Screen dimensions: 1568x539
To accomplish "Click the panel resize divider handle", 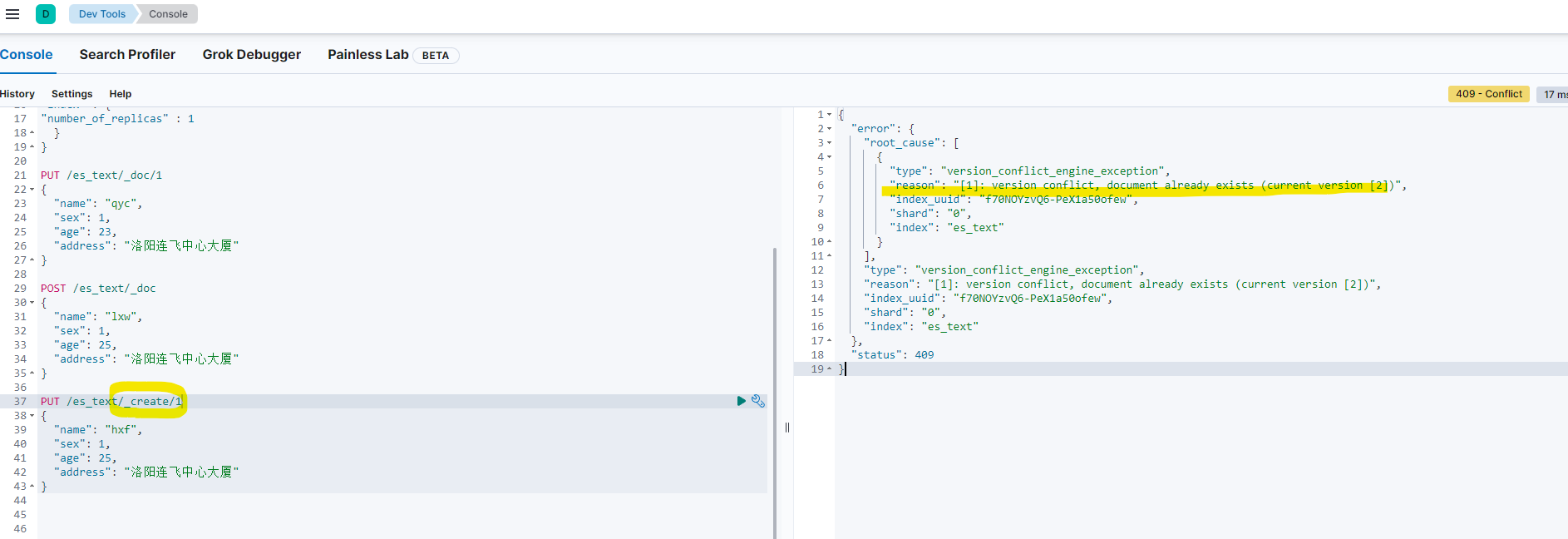I will 786,428.
